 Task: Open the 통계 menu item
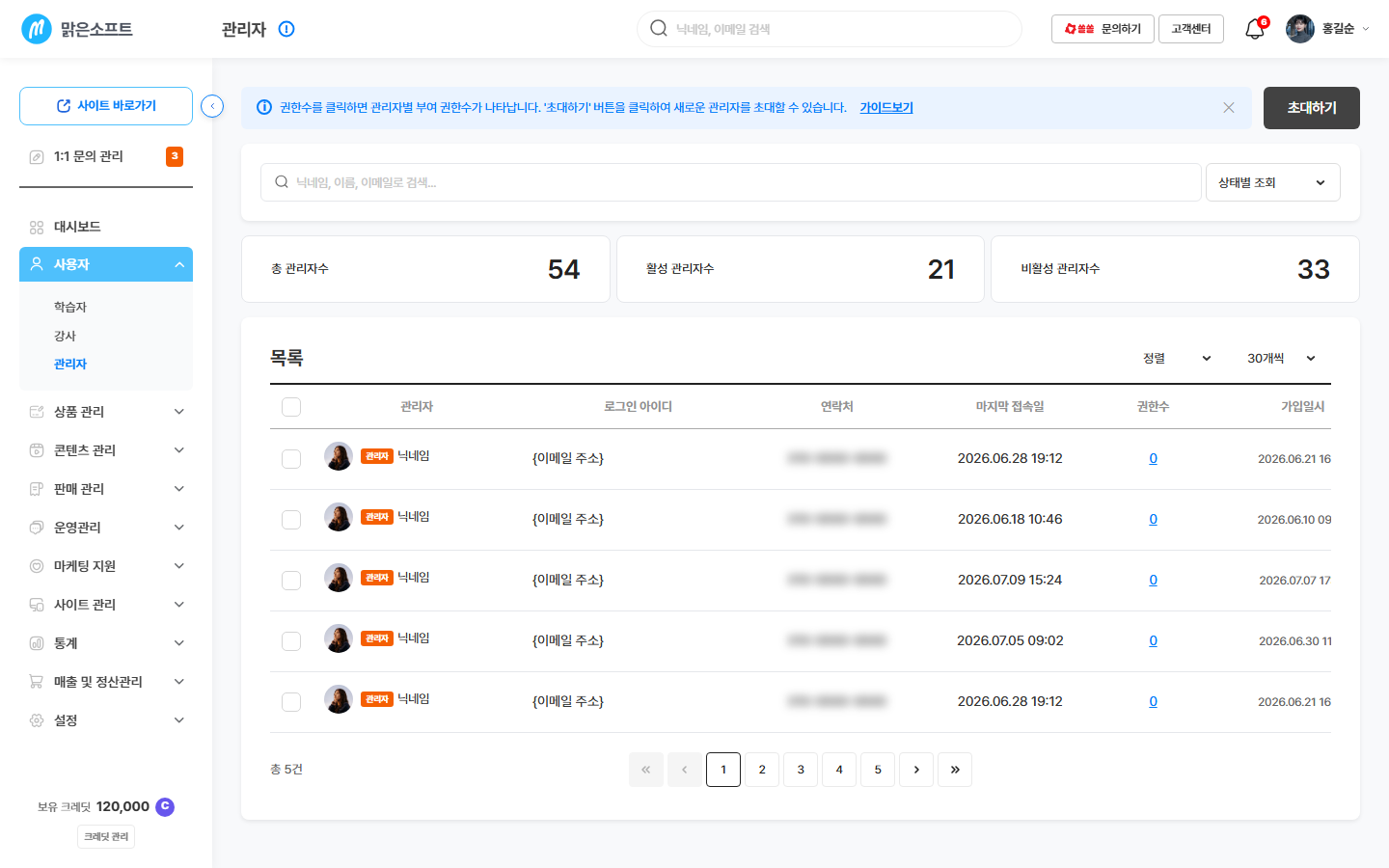tap(106, 643)
